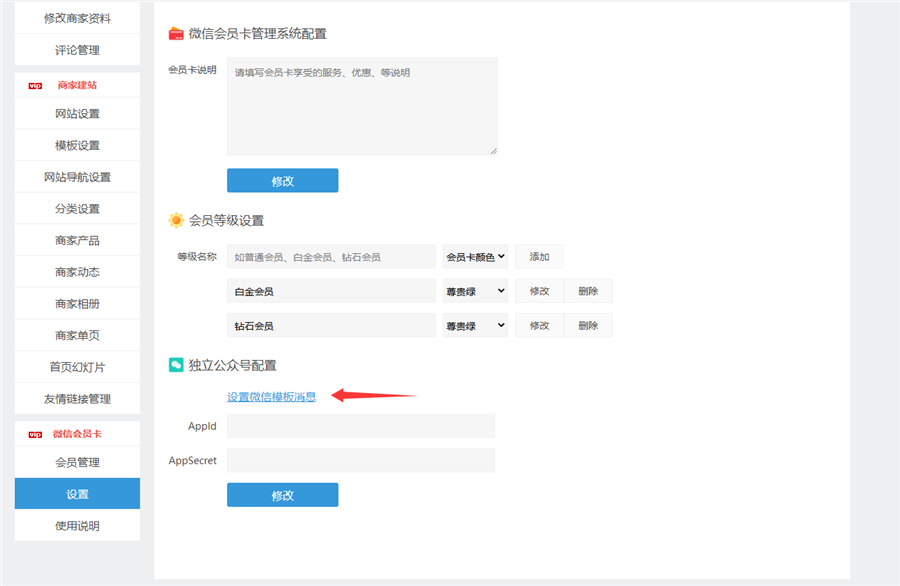The image size is (900, 586).
Task: Click the red VIP badge next to 商家建站
Action: pyautogui.click(x=35, y=85)
